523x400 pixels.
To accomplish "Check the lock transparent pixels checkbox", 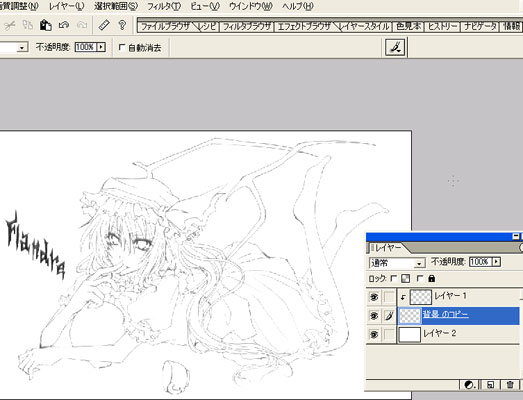I will click(x=394, y=278).
